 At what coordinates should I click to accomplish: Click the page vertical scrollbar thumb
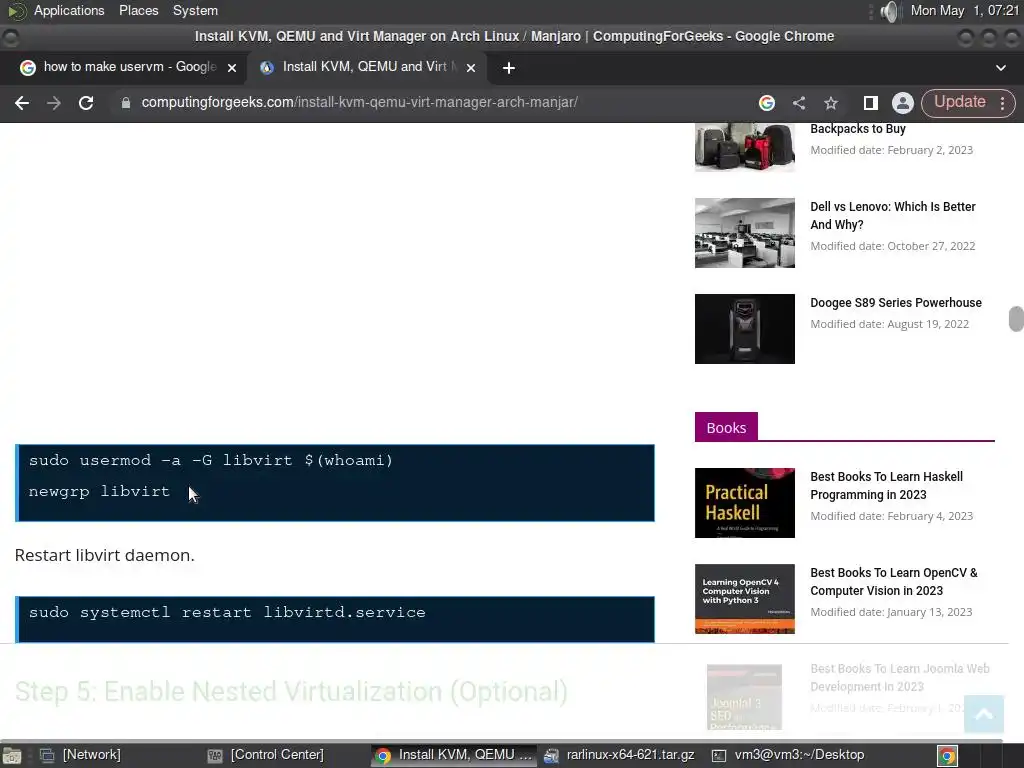click(x=1016, y=319)
